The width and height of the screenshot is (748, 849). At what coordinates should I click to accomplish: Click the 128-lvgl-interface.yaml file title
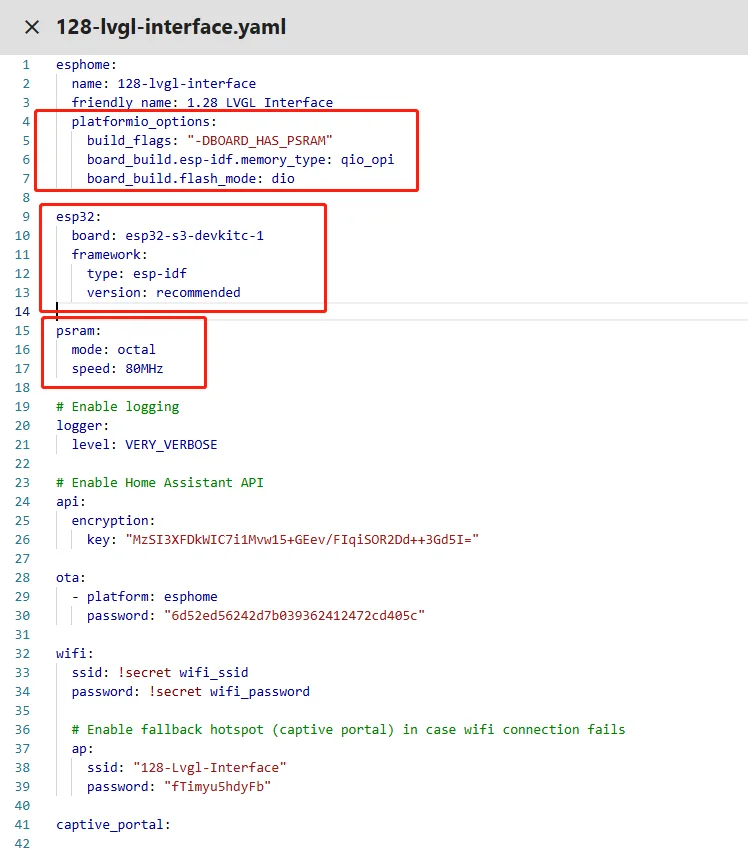(x=171, y=27)
